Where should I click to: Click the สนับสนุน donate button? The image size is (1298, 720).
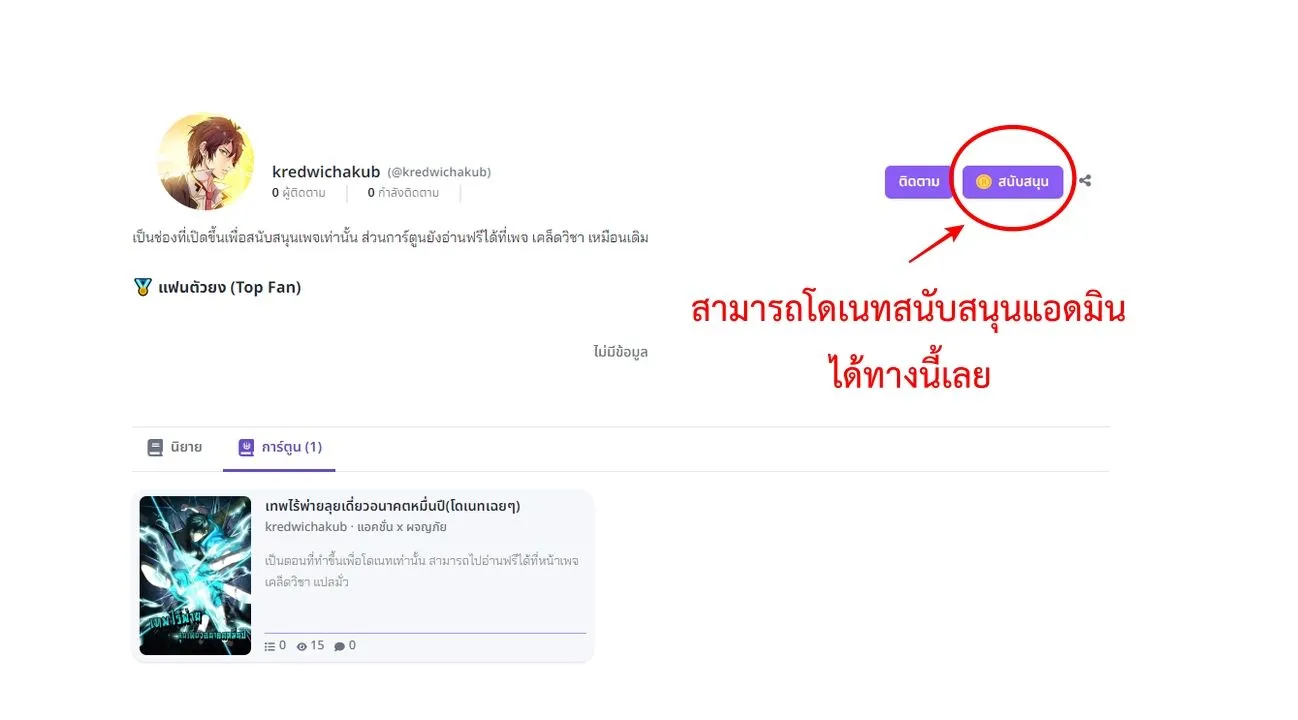tap(1013, 182)
